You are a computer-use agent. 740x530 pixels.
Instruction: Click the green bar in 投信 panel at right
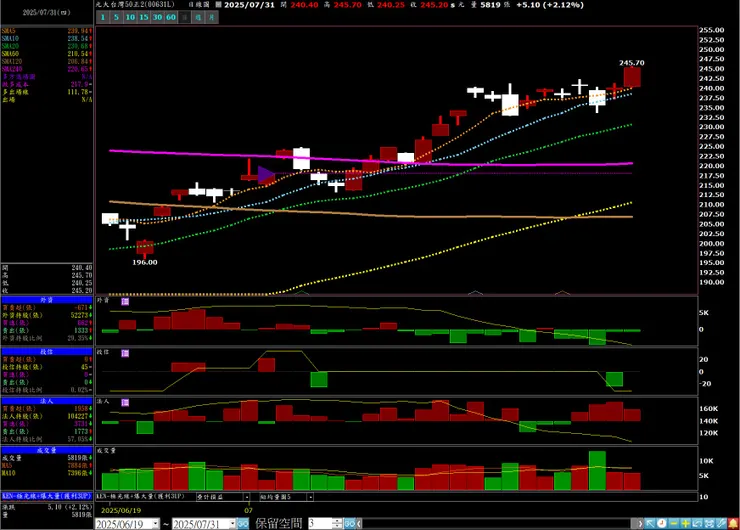pyautogui.click(x=614, y=379)
